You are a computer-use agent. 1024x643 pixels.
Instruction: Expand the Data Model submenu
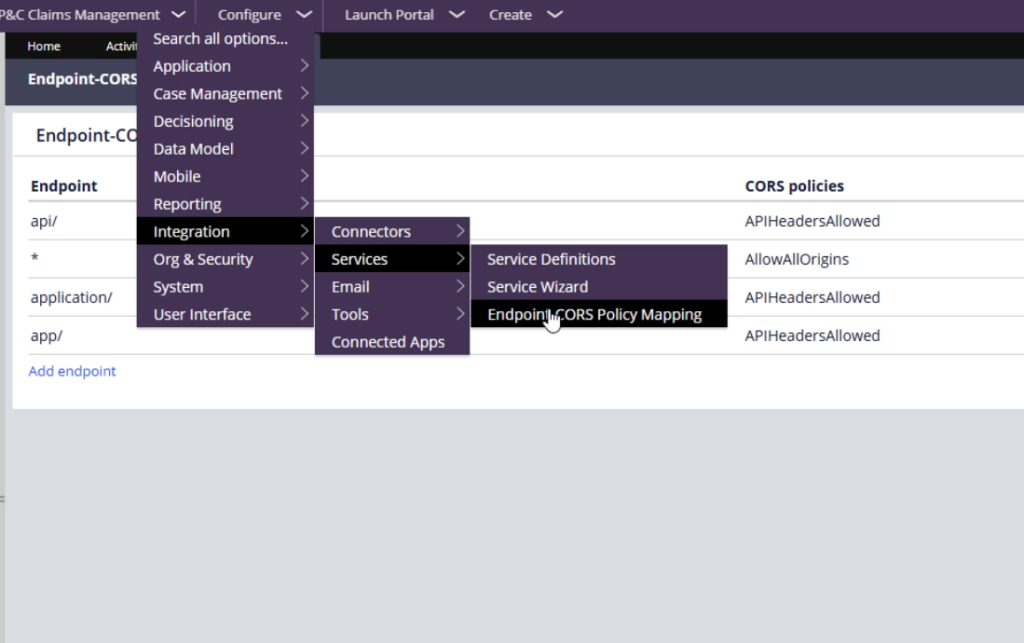225,149
